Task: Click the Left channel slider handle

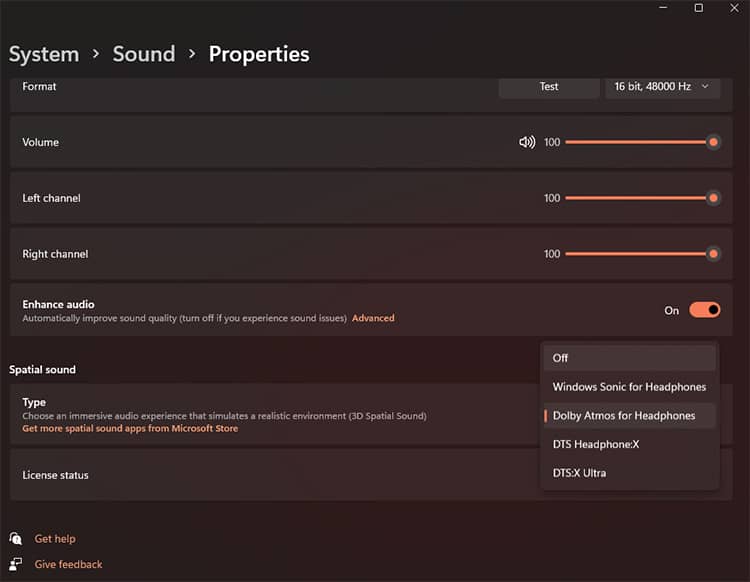Action: 713,198
